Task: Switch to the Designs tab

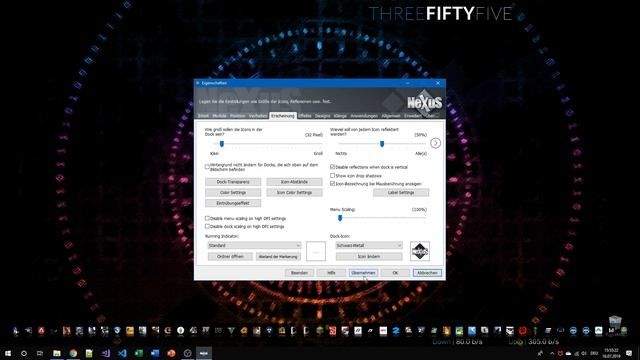Action: [x=322, y=116]
